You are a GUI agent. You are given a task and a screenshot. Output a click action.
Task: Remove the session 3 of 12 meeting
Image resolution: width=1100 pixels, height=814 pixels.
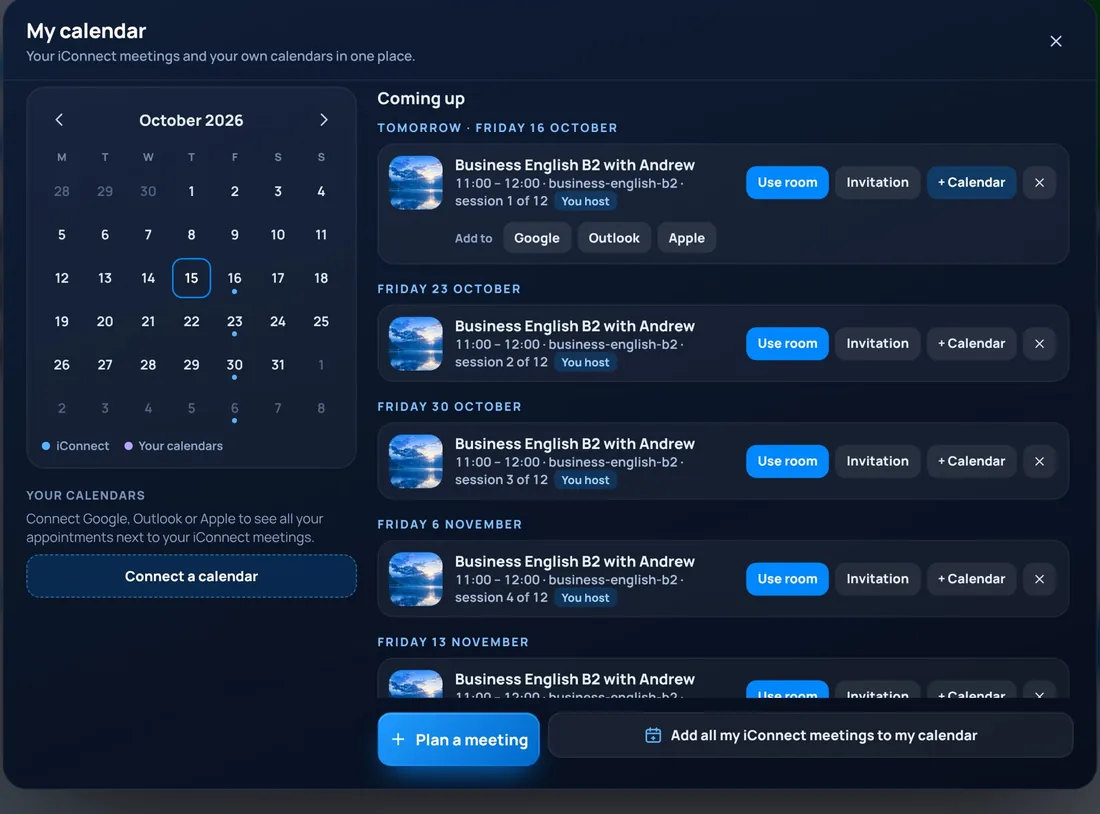[x=1040, y=462]
